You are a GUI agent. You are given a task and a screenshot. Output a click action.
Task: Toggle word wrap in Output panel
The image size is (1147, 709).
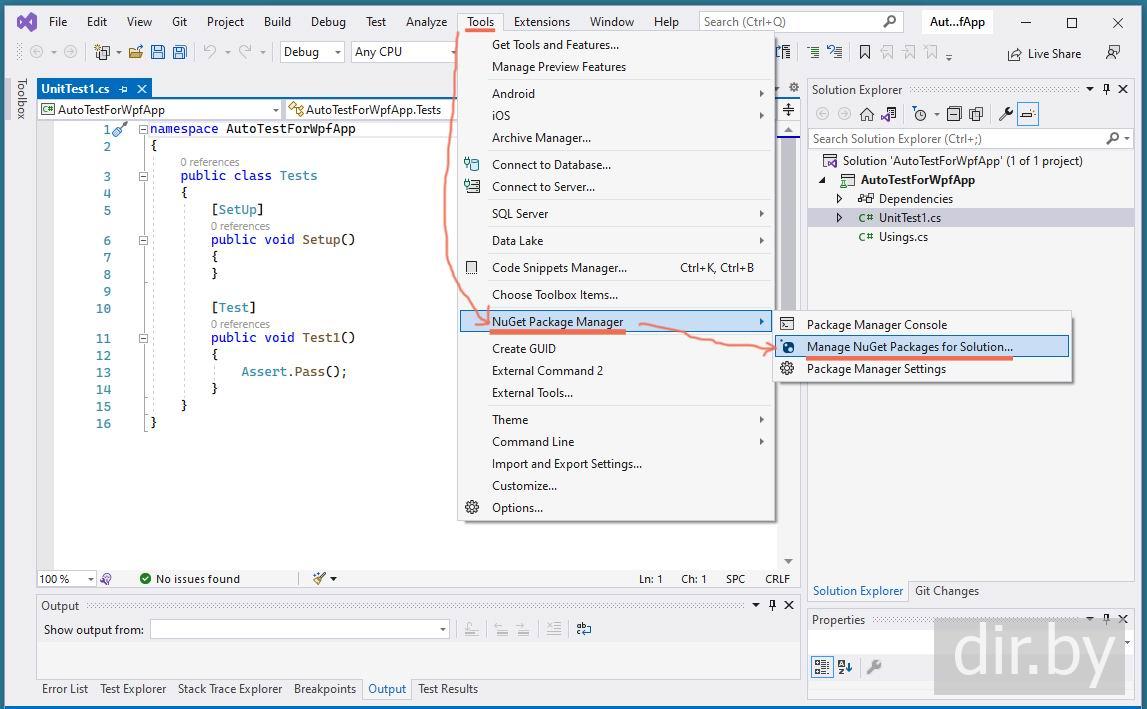point(584,629)
